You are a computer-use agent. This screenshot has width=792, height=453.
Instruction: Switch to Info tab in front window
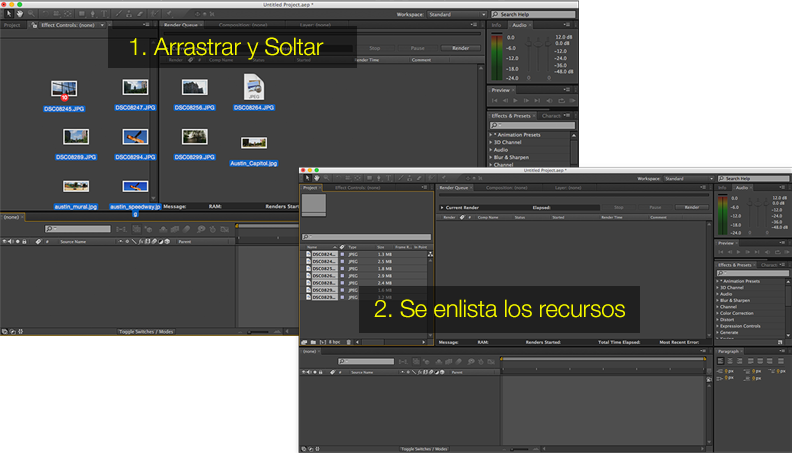722,187
